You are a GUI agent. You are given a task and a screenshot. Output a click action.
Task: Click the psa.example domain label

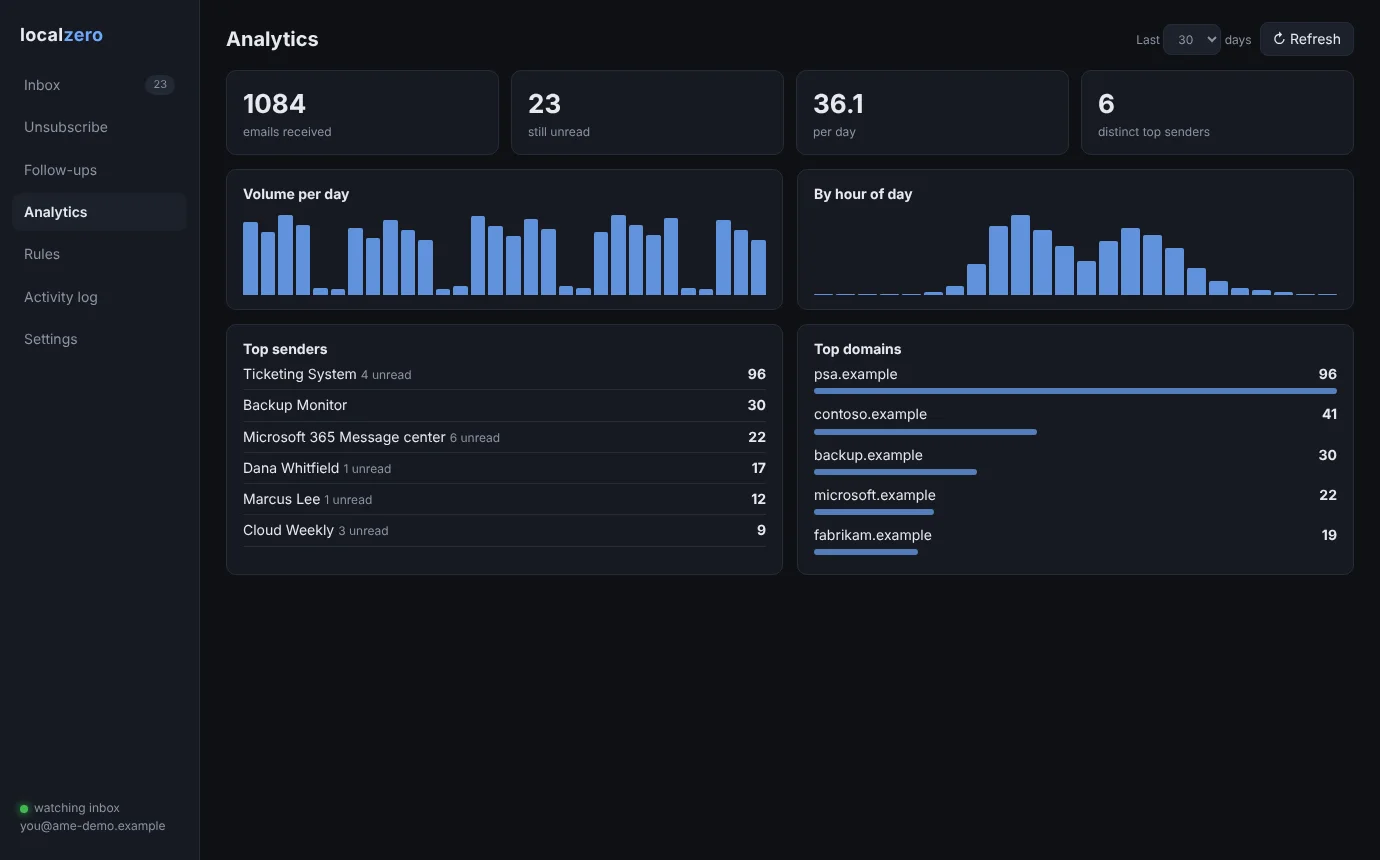tap(856, 374)
